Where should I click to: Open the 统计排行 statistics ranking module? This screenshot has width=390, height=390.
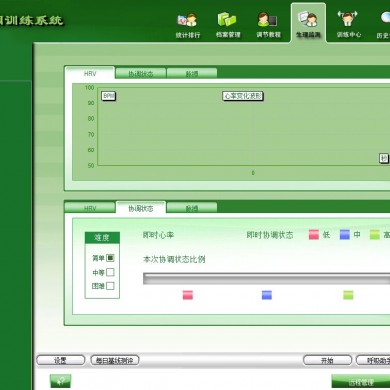pos(188,26)
